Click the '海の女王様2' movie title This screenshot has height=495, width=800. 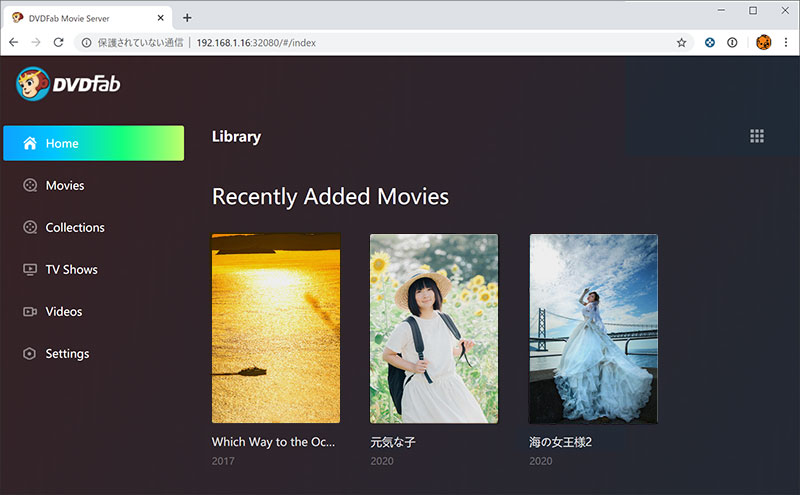[561, 442]
